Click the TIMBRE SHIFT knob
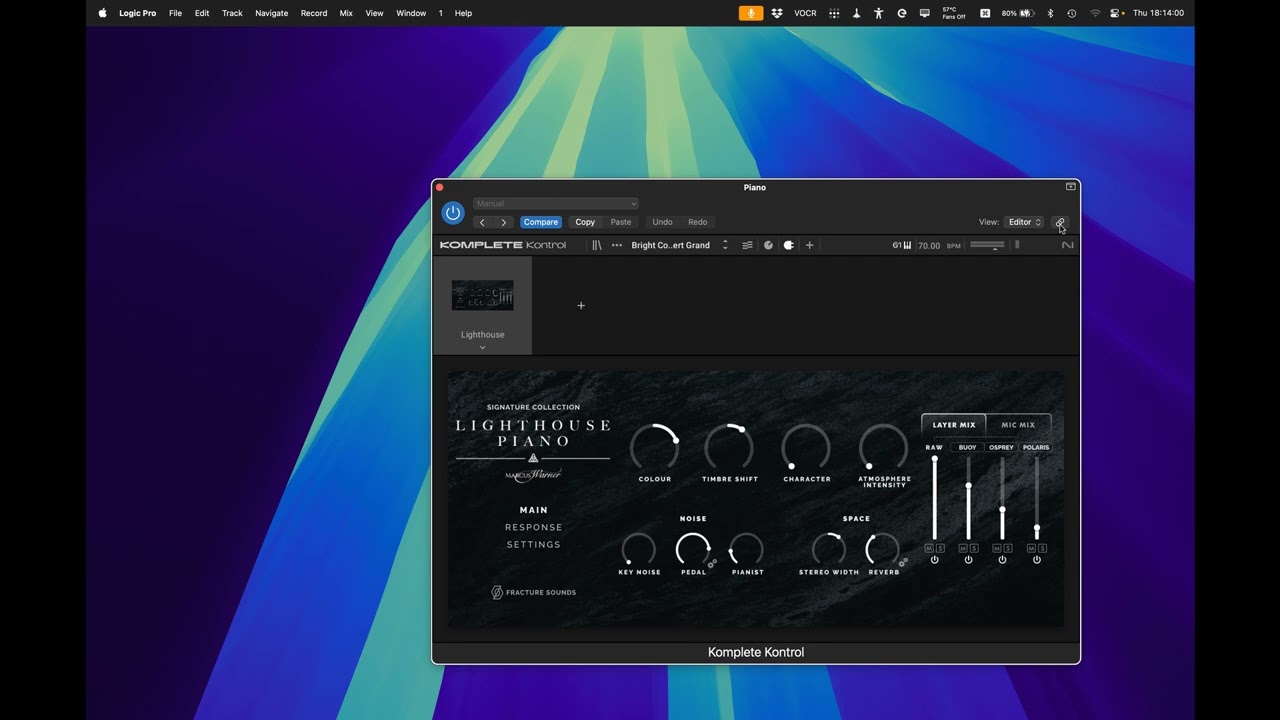The width and height of the screenshot is (1280, 720). coord(729,447)
